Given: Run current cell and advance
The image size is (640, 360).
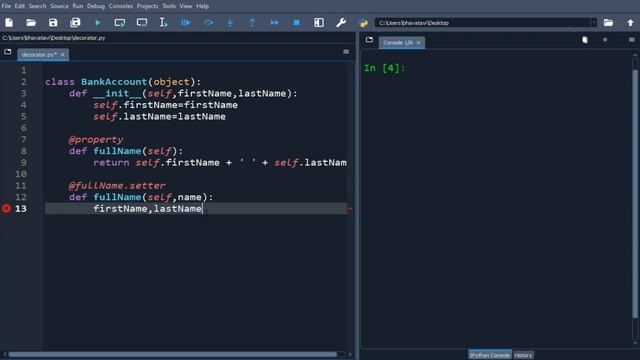Looking at the screenshot, I should [x=142, y=23].
